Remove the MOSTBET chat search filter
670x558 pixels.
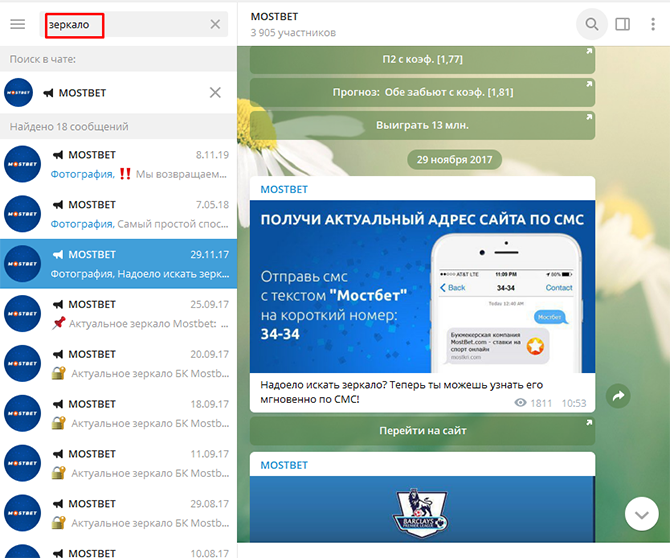pyautogui.click(x=215, y=92)
